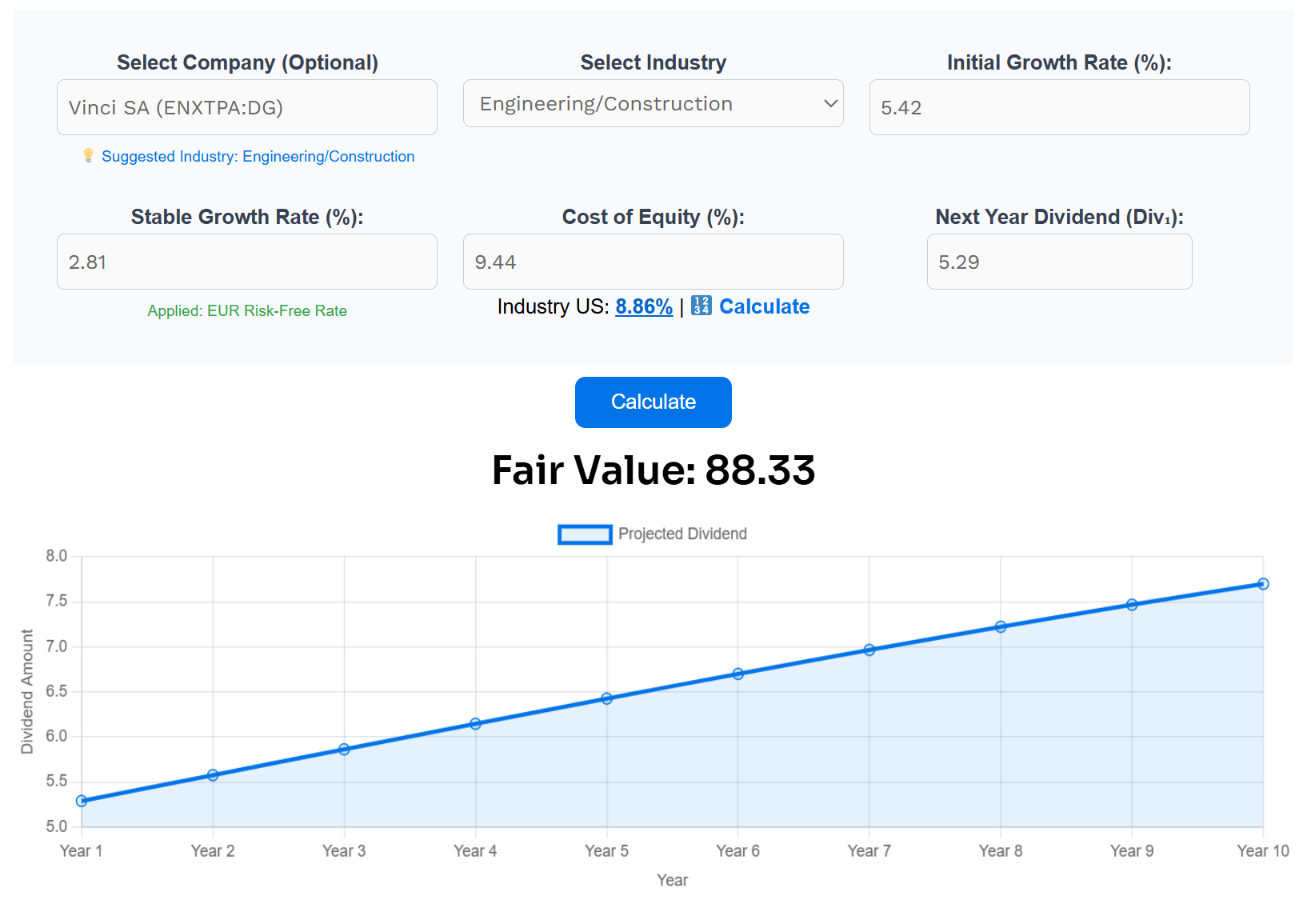1311x924 pixels.
Task: Click the 'Year 10' x-axis label
Action: [1263, 851]
